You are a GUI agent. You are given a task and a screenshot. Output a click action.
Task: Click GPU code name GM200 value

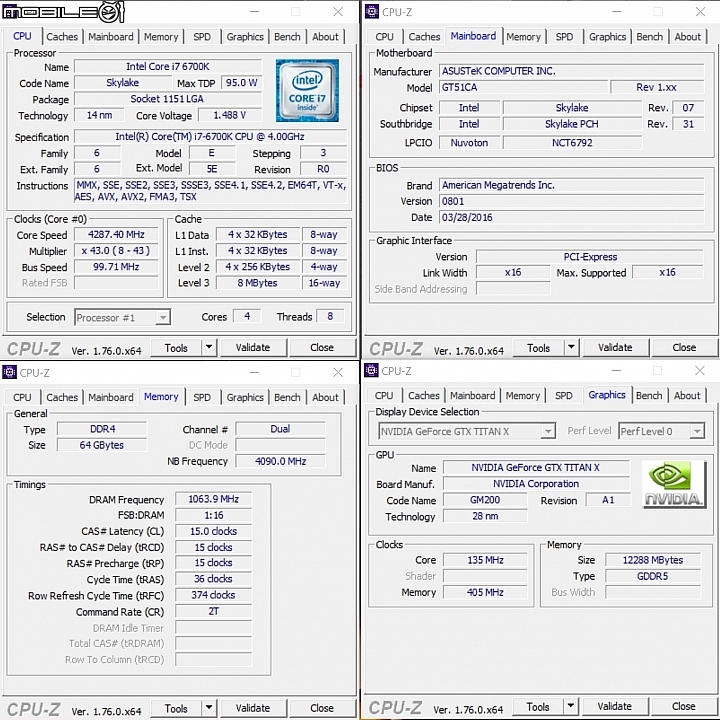tap(485, 500)
